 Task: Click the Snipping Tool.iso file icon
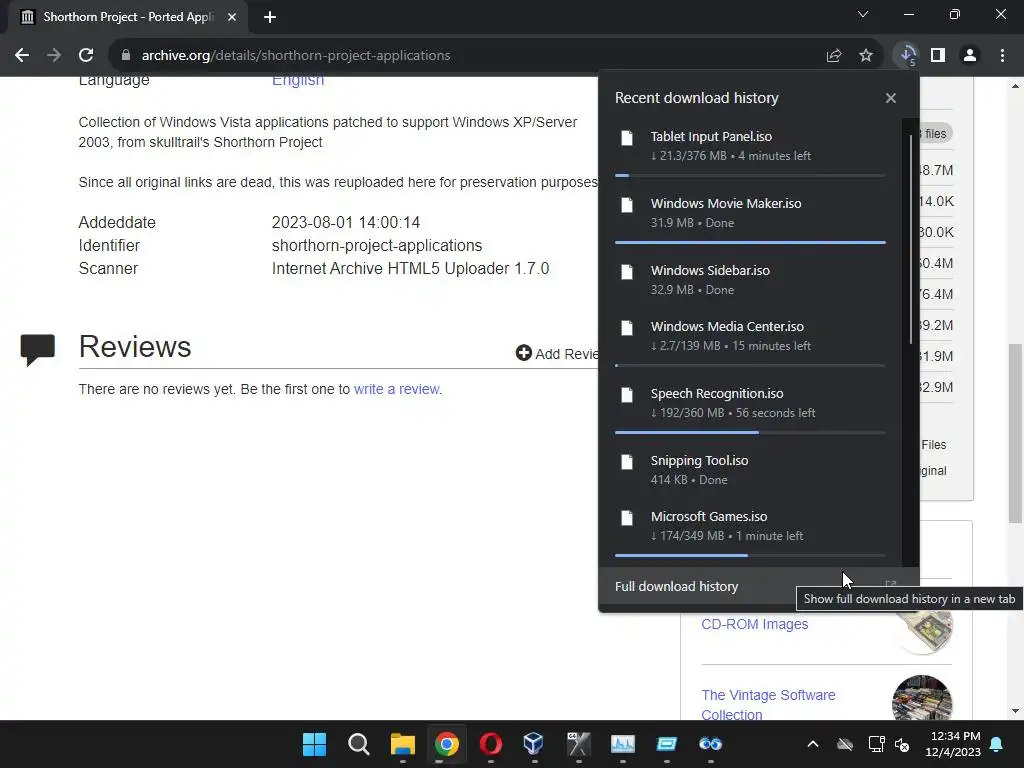click(x=627, y=462)
